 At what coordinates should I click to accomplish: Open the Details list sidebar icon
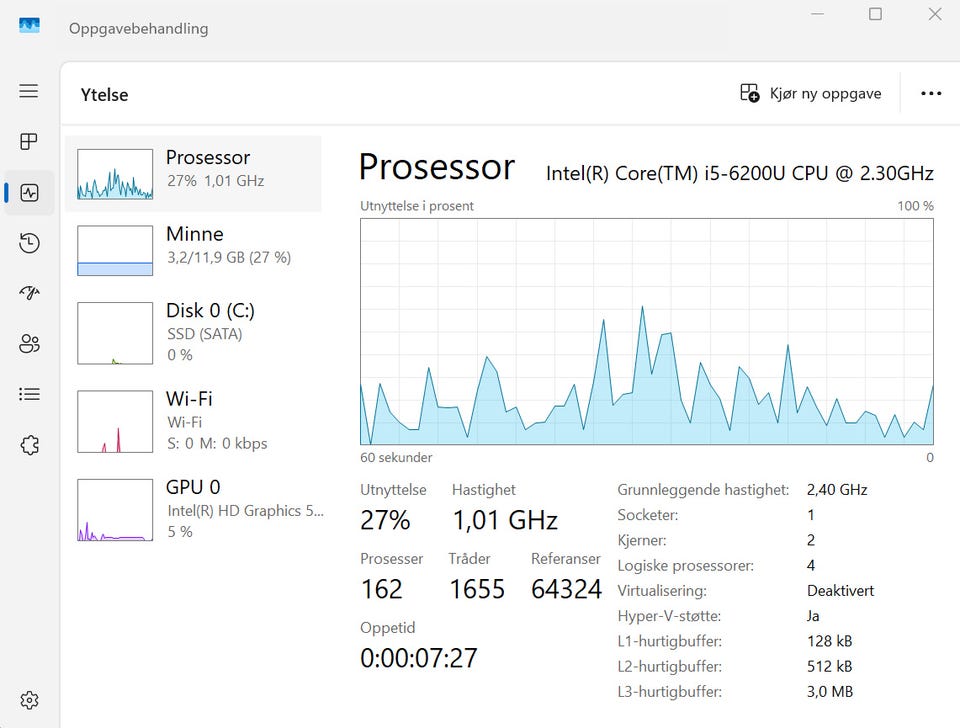pyautogui.click(x=29, y=394)
